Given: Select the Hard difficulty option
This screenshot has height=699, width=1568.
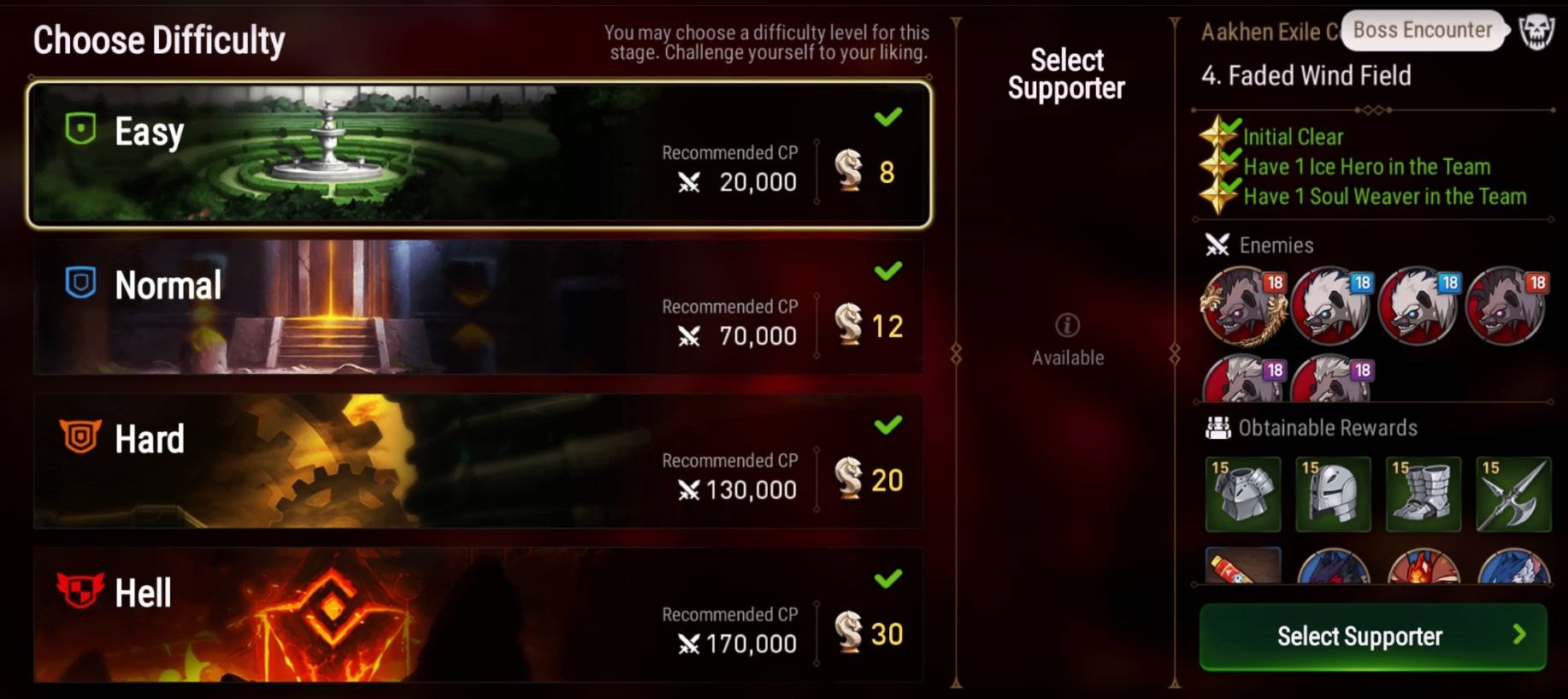Looking at the screenshot, I should point(479,461).
